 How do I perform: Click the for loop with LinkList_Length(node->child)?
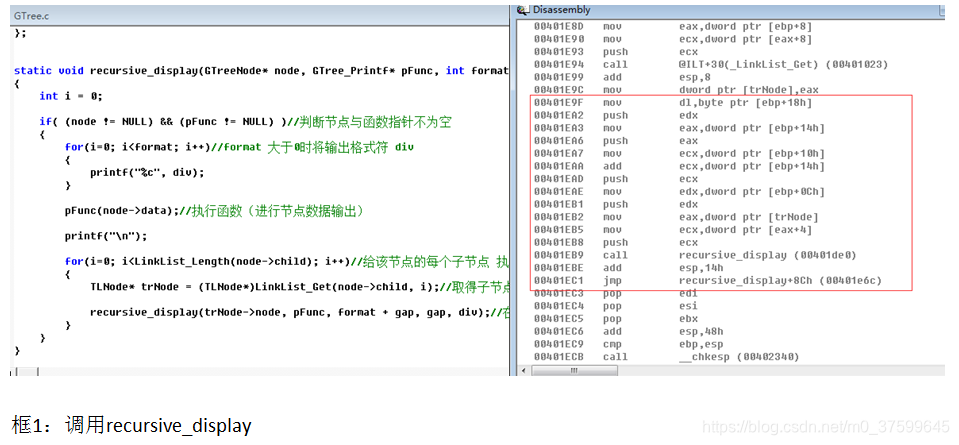tap(287, 262)
